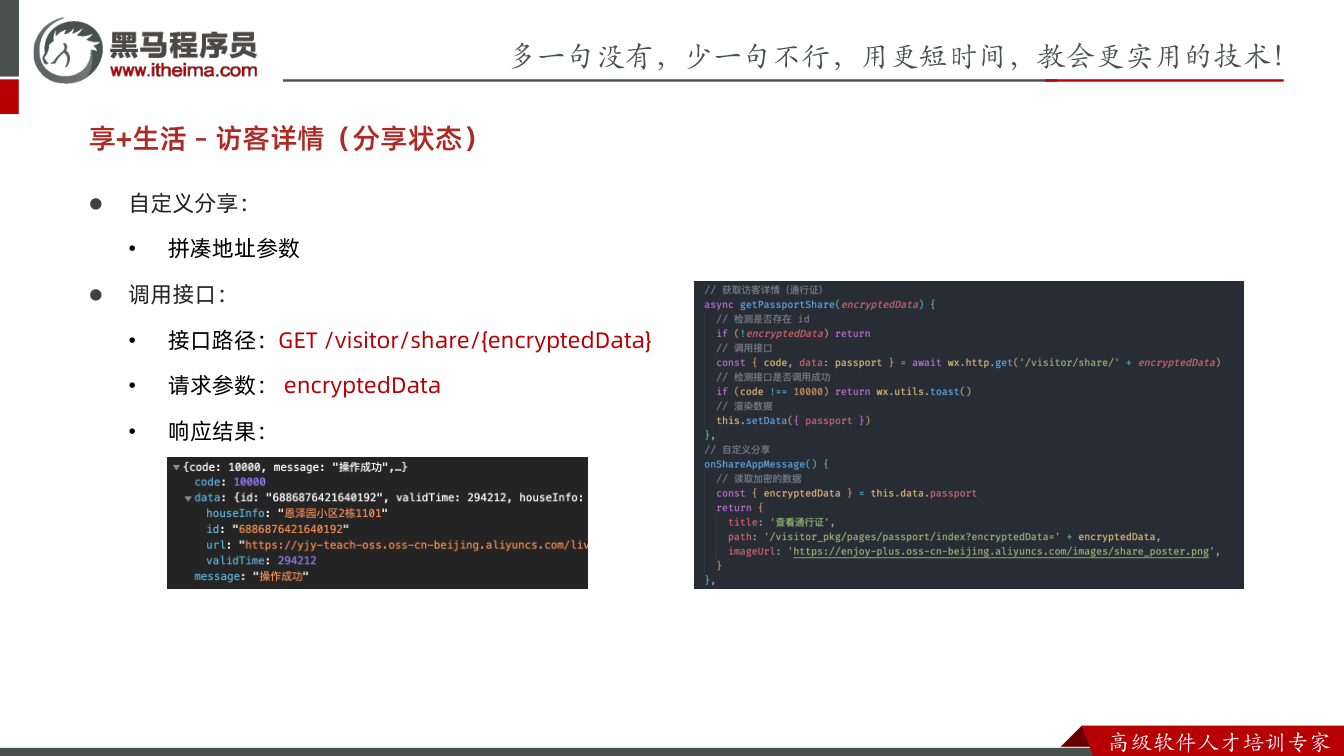Viewport: 1344px width, 756px height.
Task: Select the await wx.http.get('/visitor/share/' code line
Action: (968, 362)
